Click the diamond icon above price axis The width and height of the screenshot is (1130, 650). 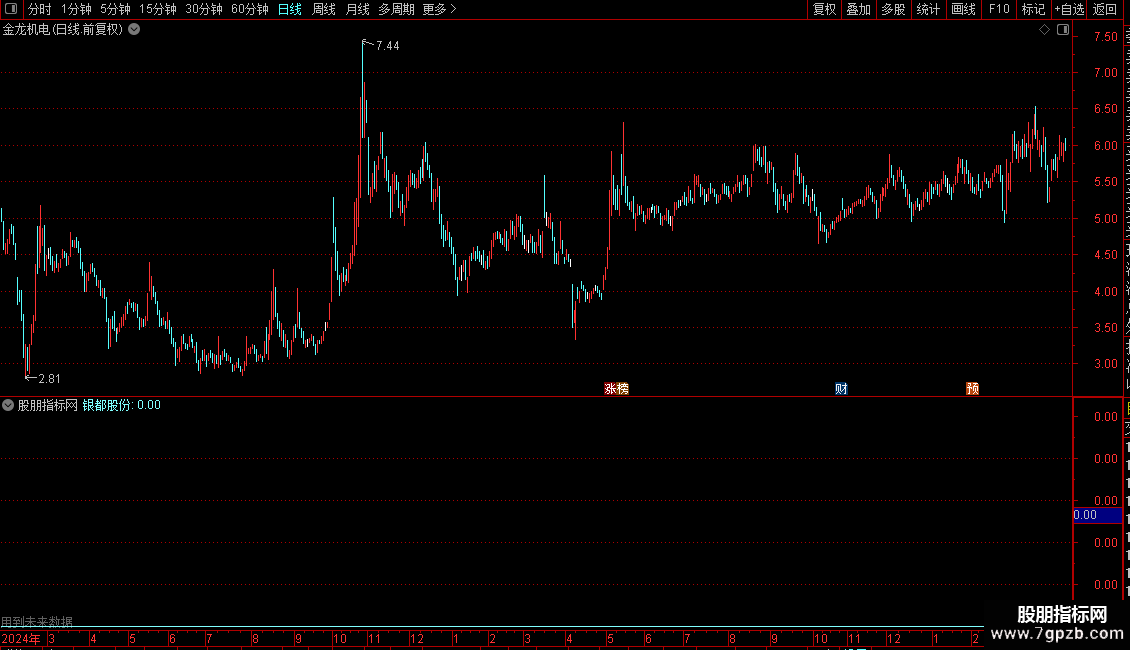[1044, 30]
